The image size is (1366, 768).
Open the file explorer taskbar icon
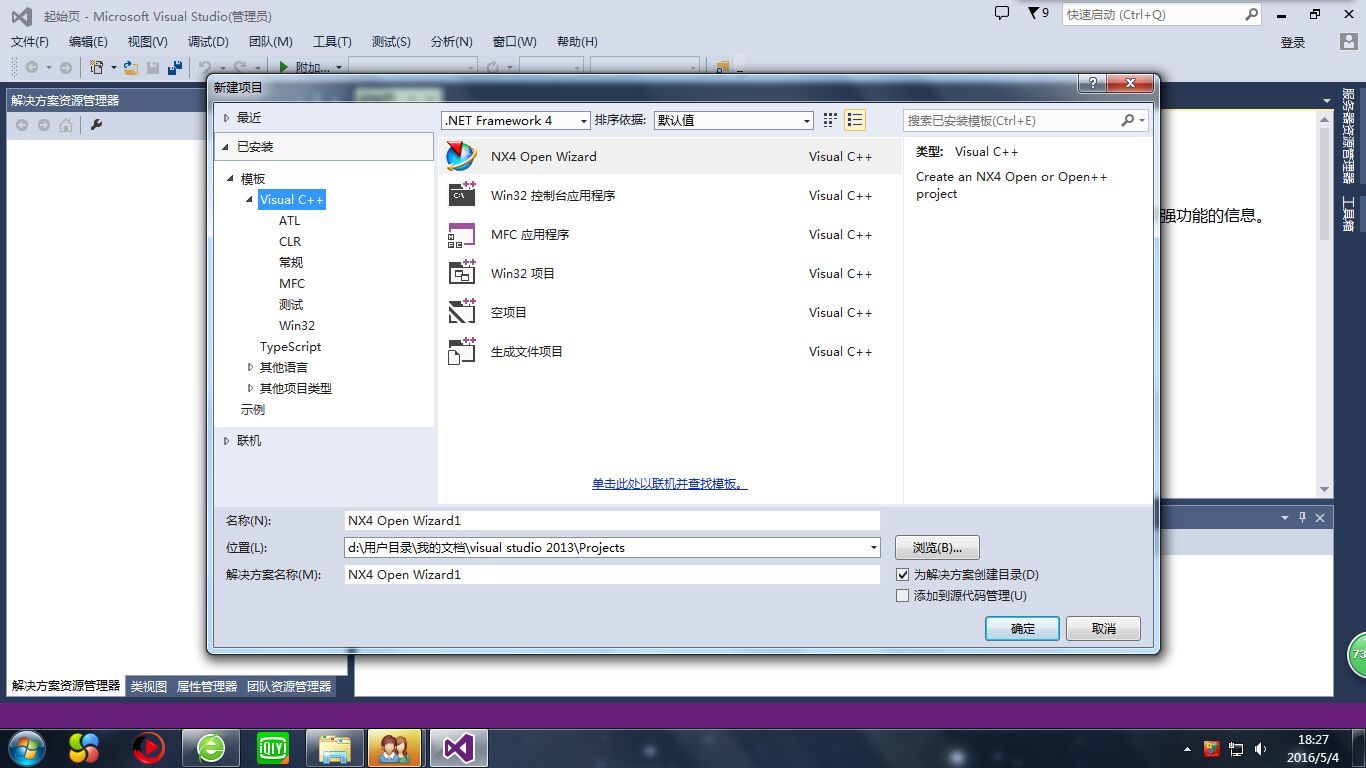[335, 748]
